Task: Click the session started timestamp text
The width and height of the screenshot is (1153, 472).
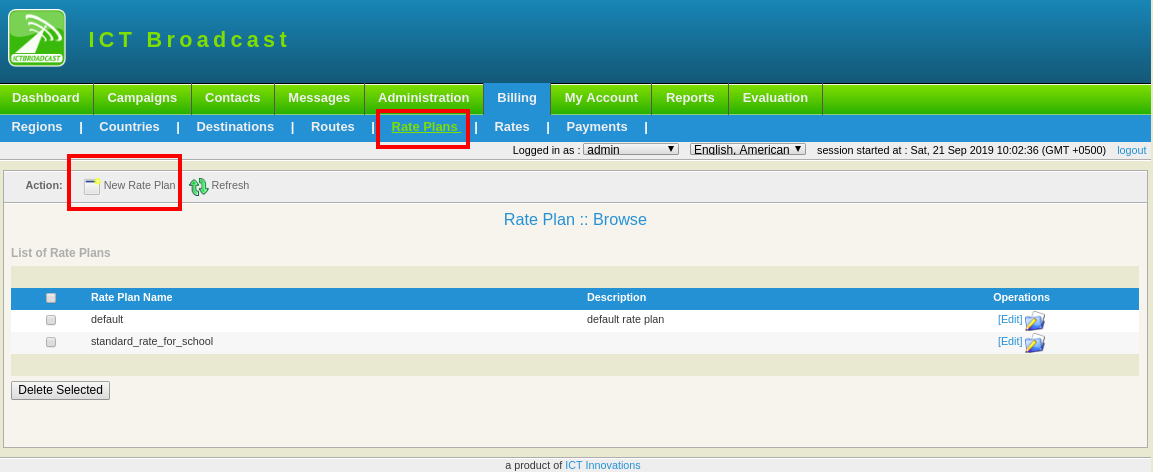Action: point(961,150)
